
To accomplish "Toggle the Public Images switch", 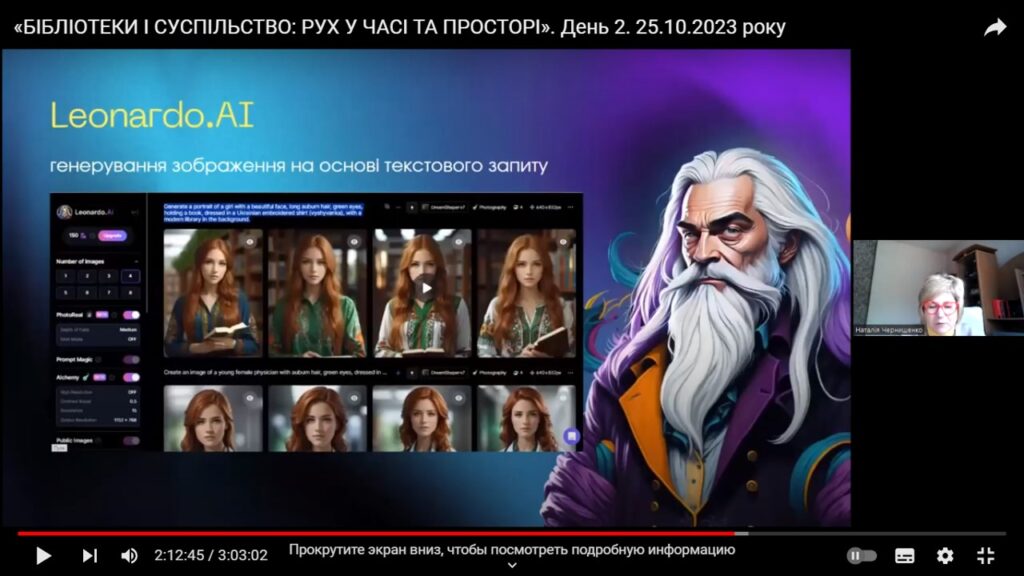I will tap(131, 441).
